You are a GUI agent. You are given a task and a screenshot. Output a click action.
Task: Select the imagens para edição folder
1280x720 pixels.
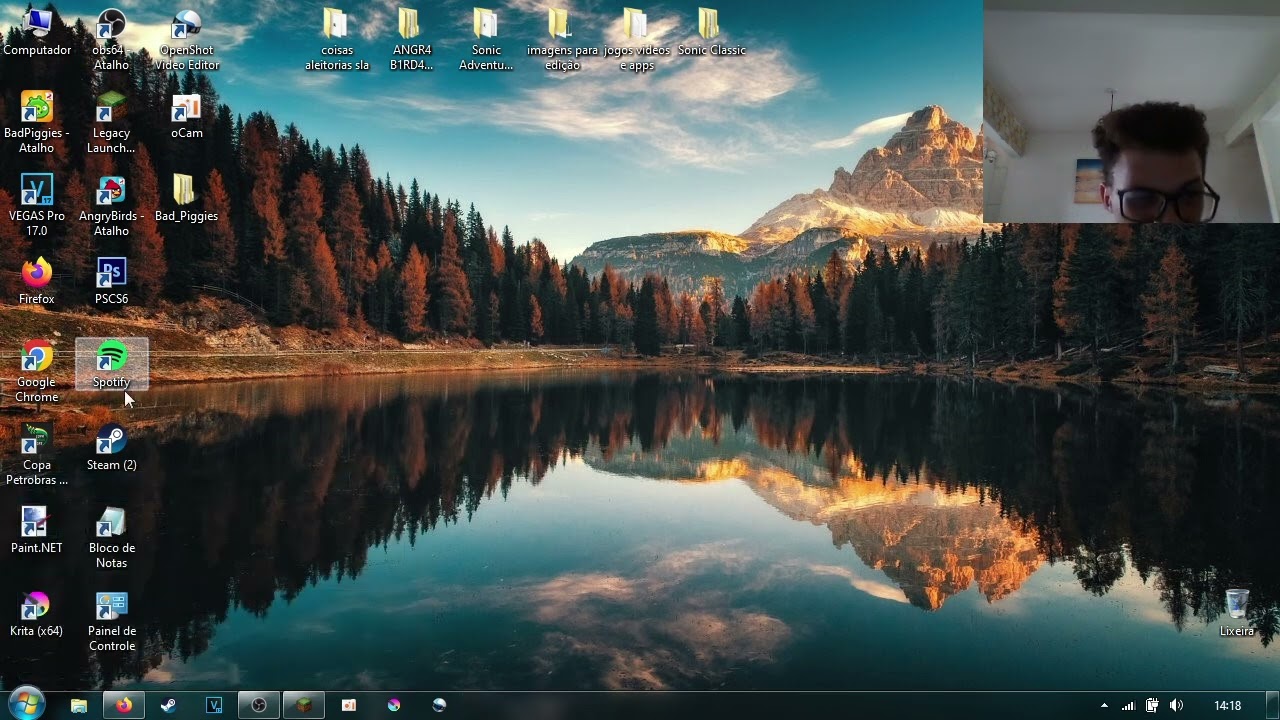[562, 40]
